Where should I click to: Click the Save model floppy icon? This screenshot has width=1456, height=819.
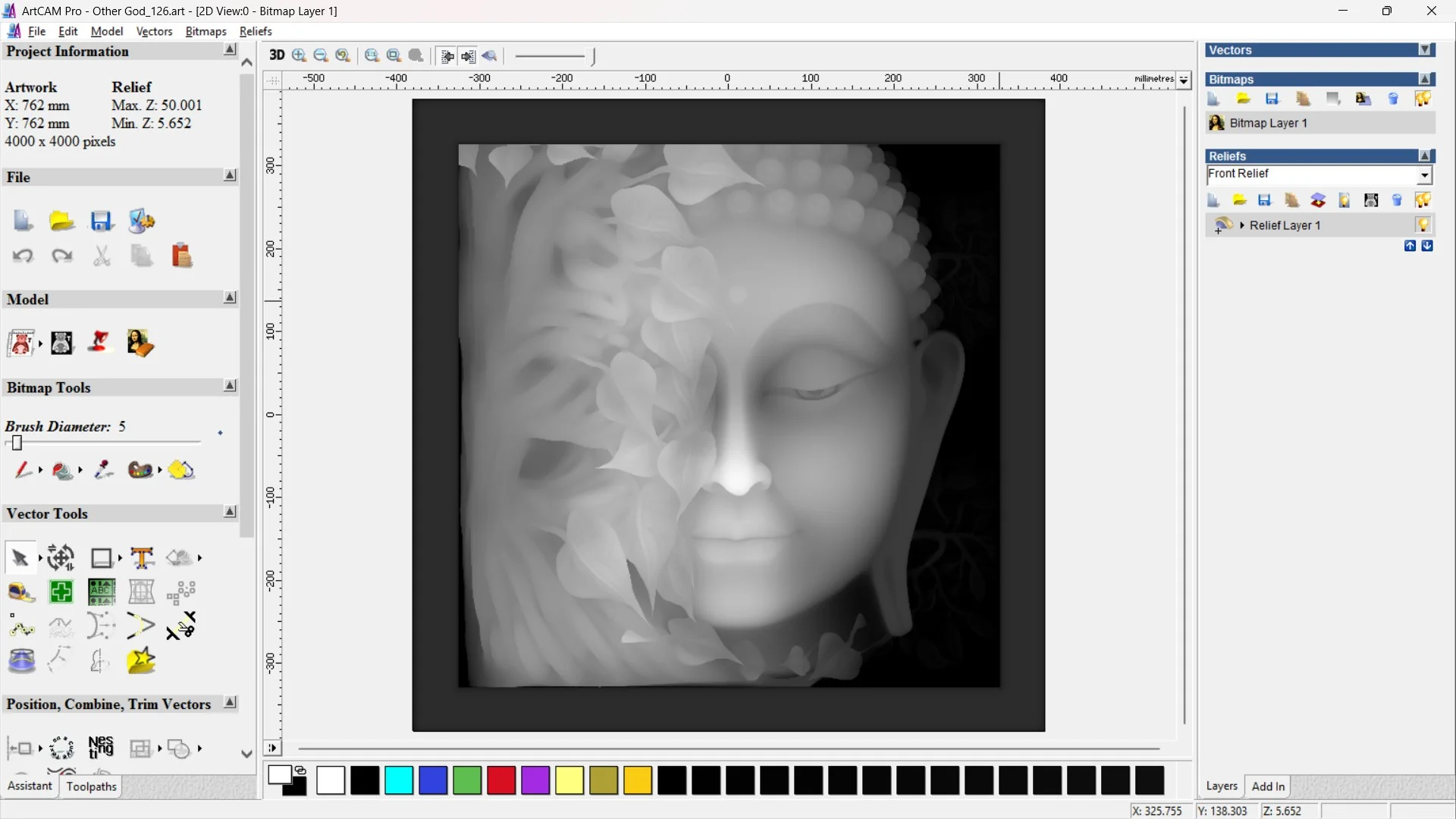[102, 221]
